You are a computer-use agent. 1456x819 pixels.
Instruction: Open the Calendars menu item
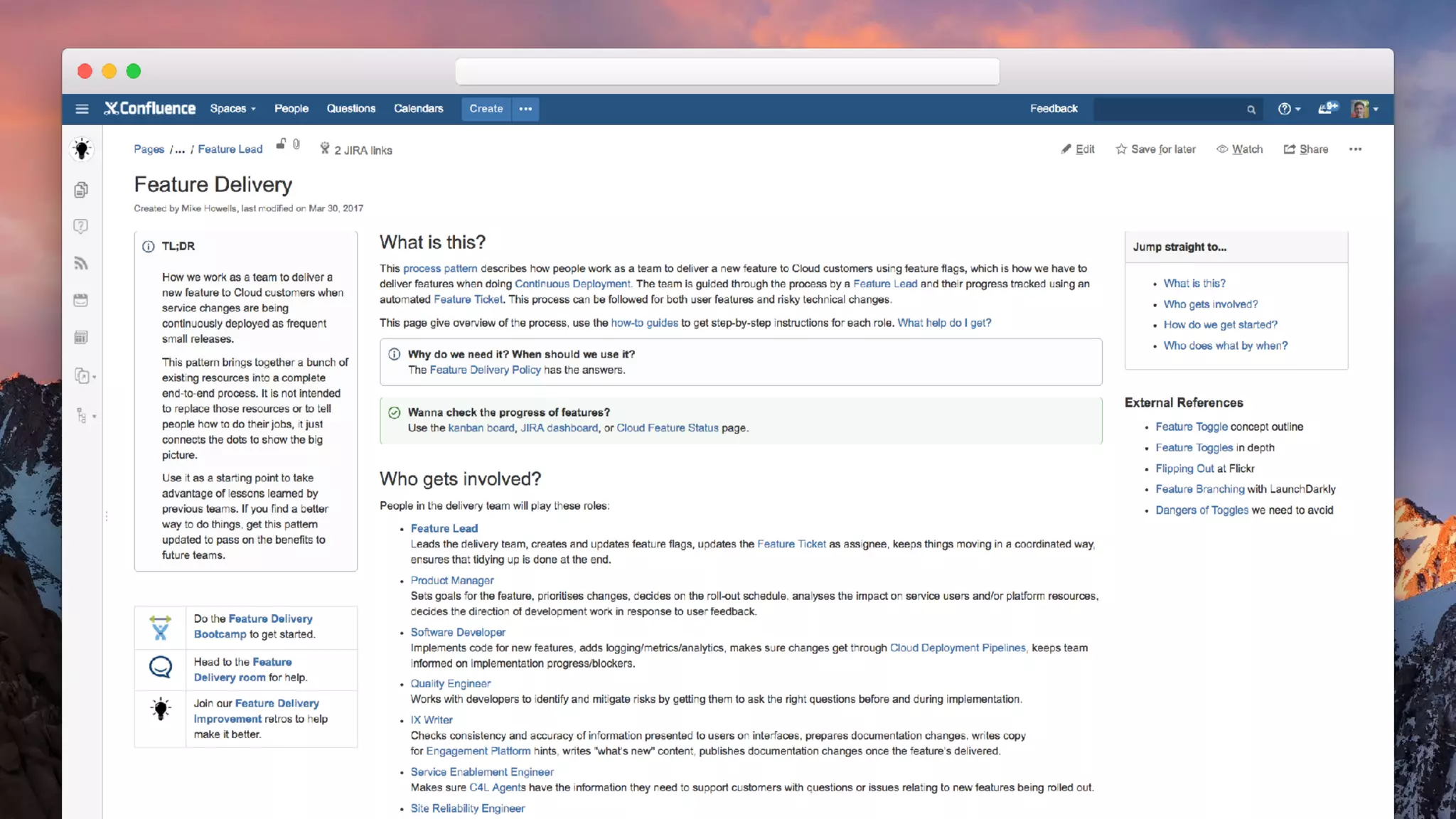pos(418,109)
